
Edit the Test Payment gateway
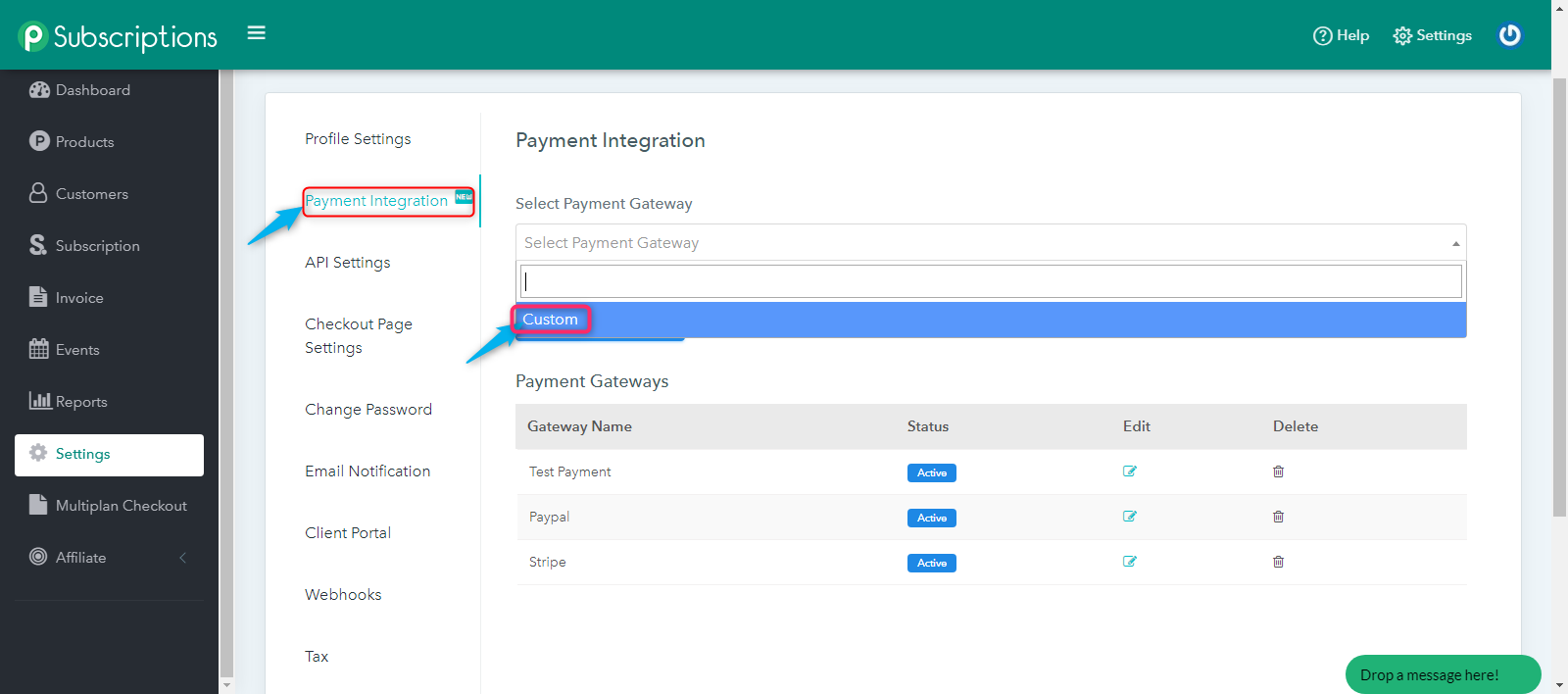[1130, 471]
